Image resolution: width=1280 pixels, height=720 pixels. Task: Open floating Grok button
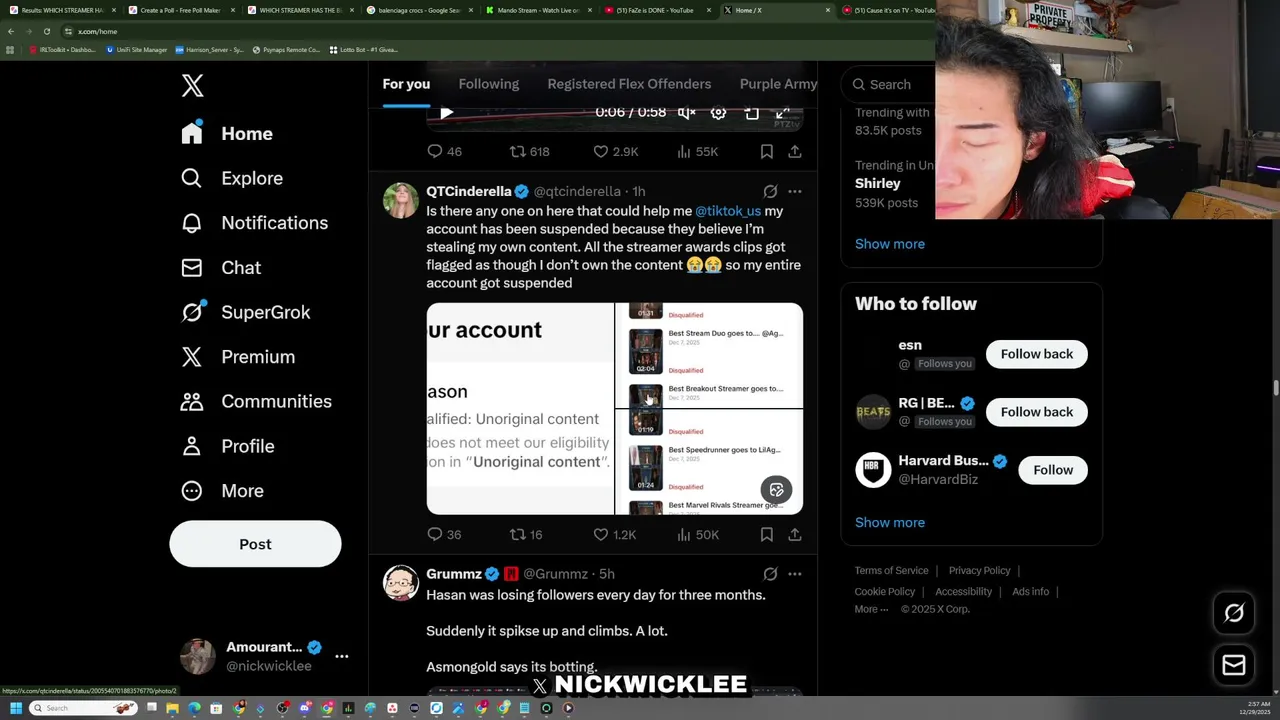click(1234, 613)
